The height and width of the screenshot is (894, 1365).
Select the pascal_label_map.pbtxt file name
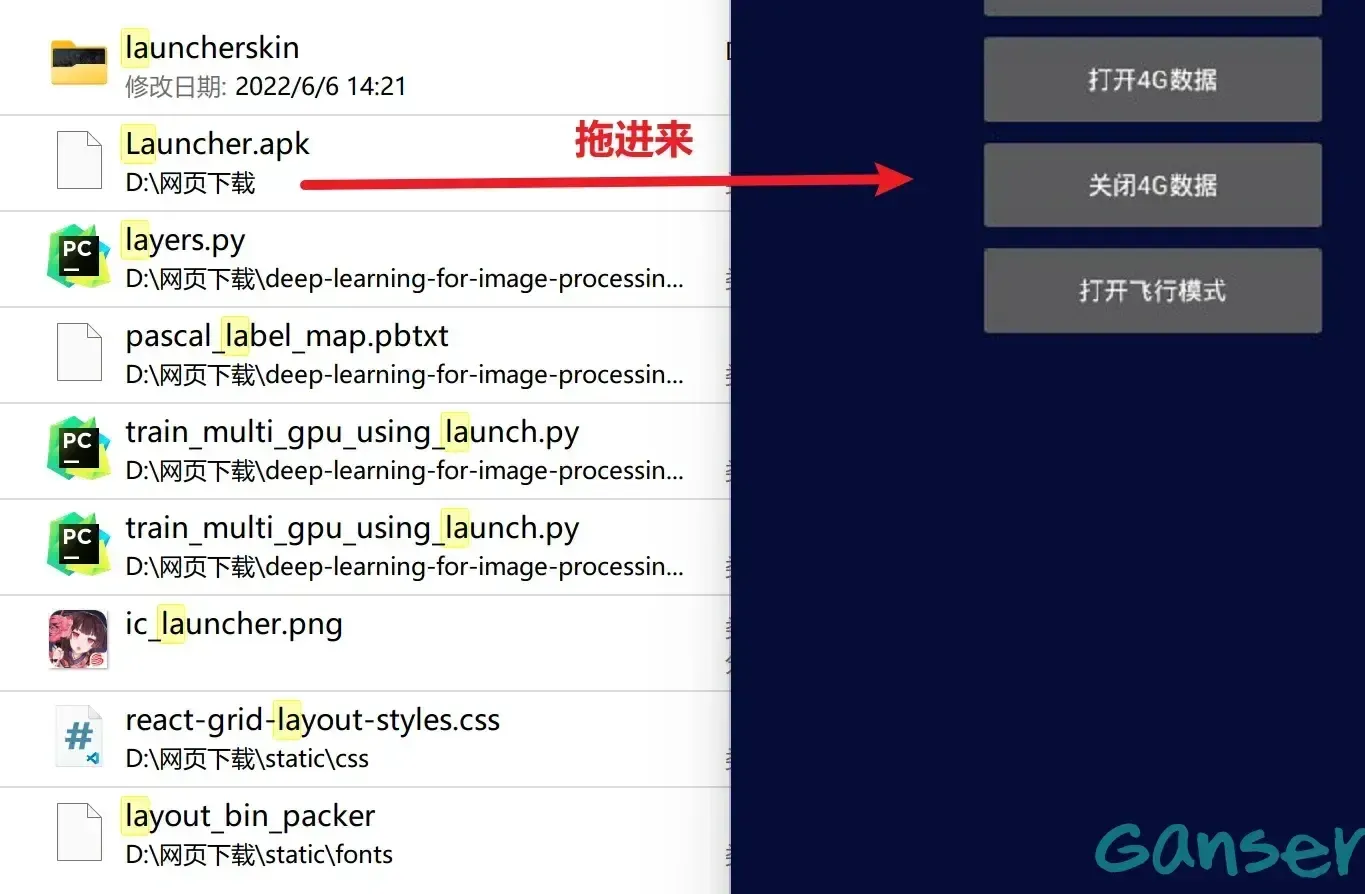287,336
